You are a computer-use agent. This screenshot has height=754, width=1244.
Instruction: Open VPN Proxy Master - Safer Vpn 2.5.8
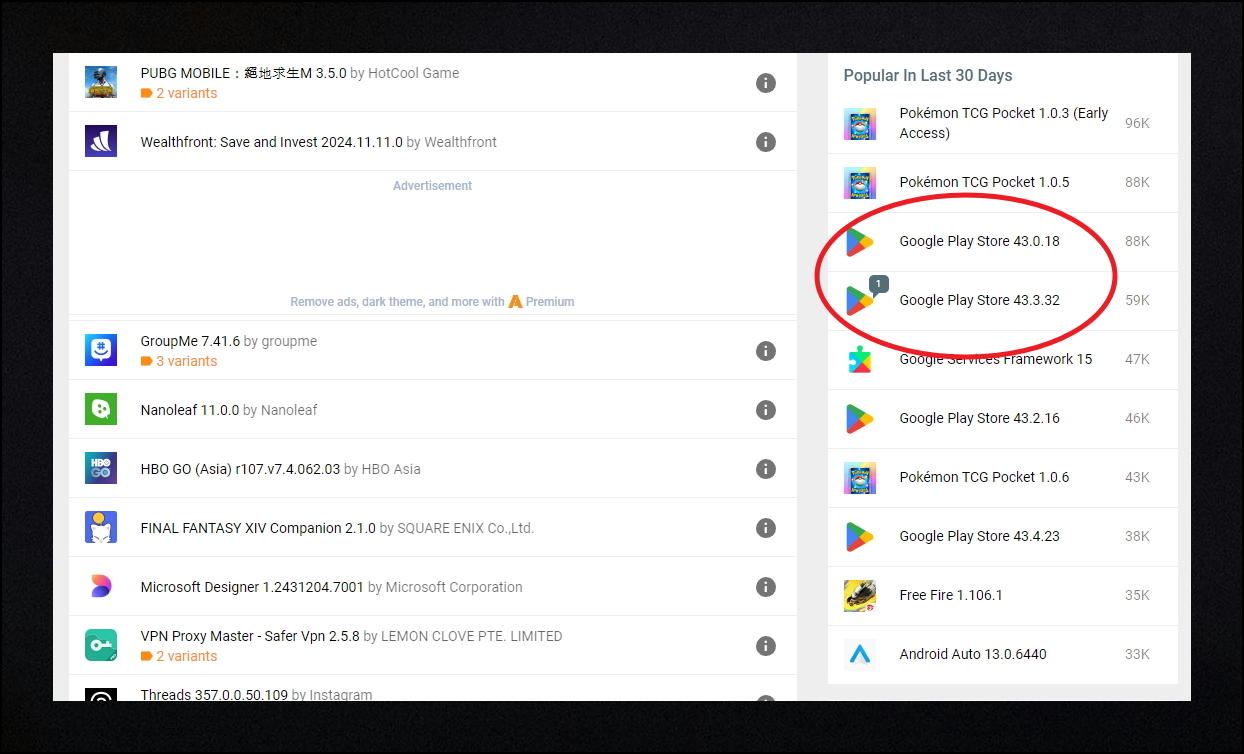[x=250, y=636]
